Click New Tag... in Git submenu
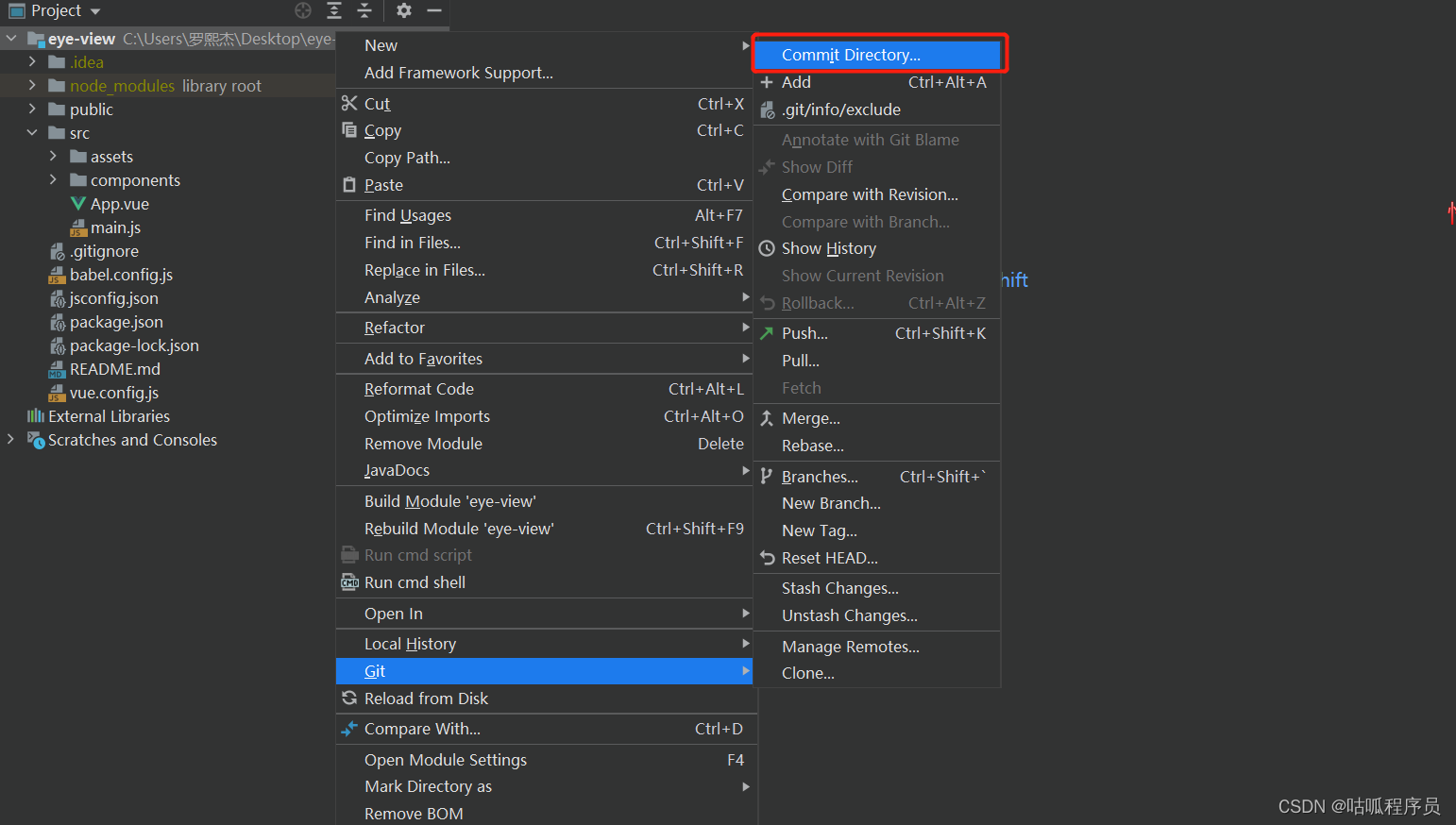 (x=877, y=530)
